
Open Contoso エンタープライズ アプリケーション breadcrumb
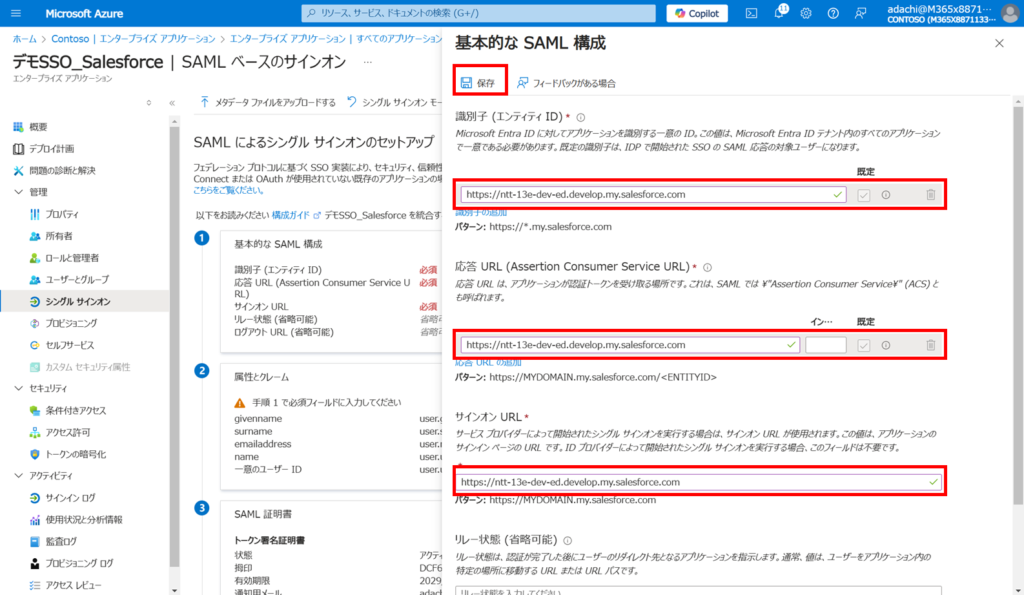pyautogui.click(x=133, y=39)
